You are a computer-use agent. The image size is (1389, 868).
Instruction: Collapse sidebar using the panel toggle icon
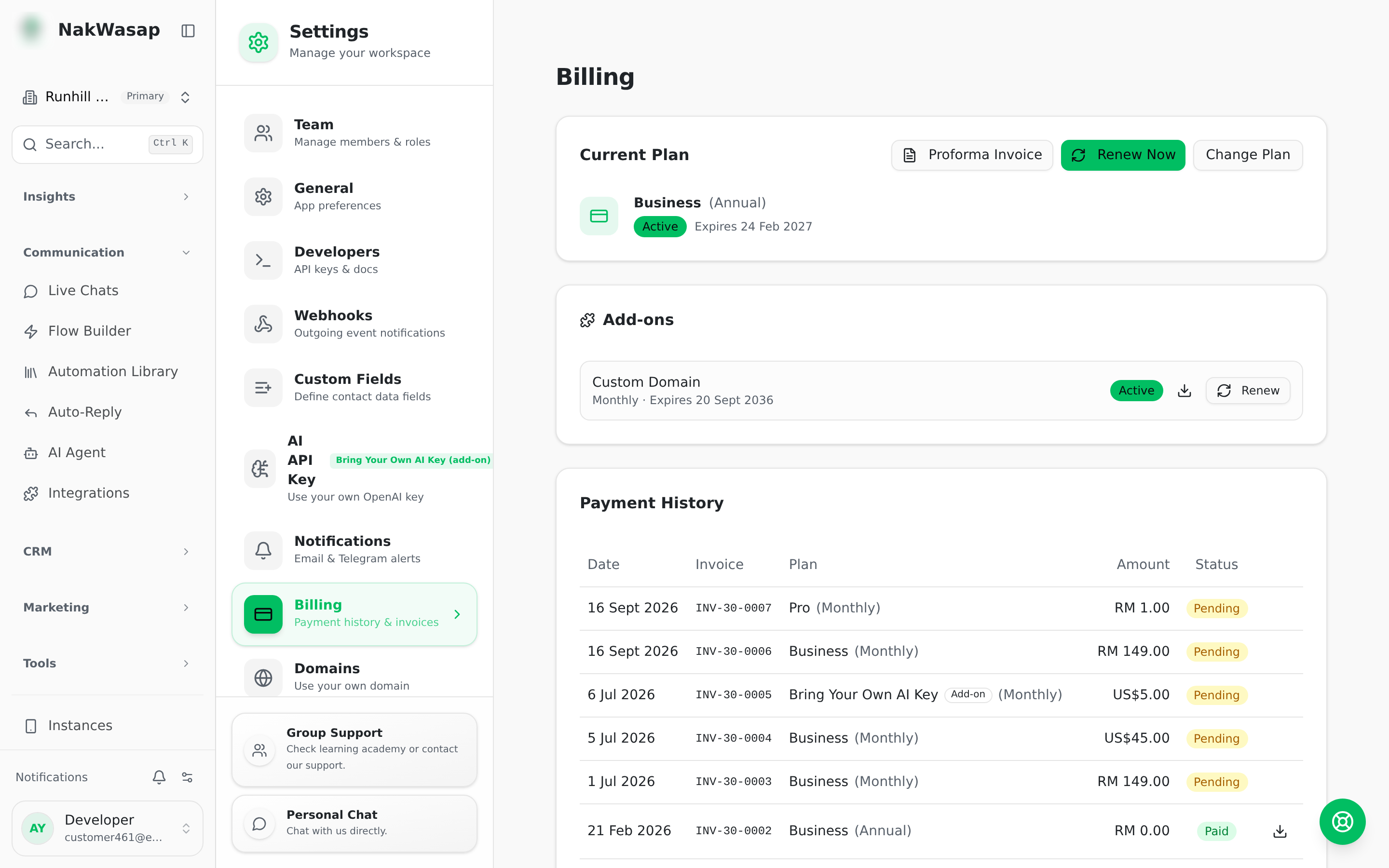(x=188, y=30)
